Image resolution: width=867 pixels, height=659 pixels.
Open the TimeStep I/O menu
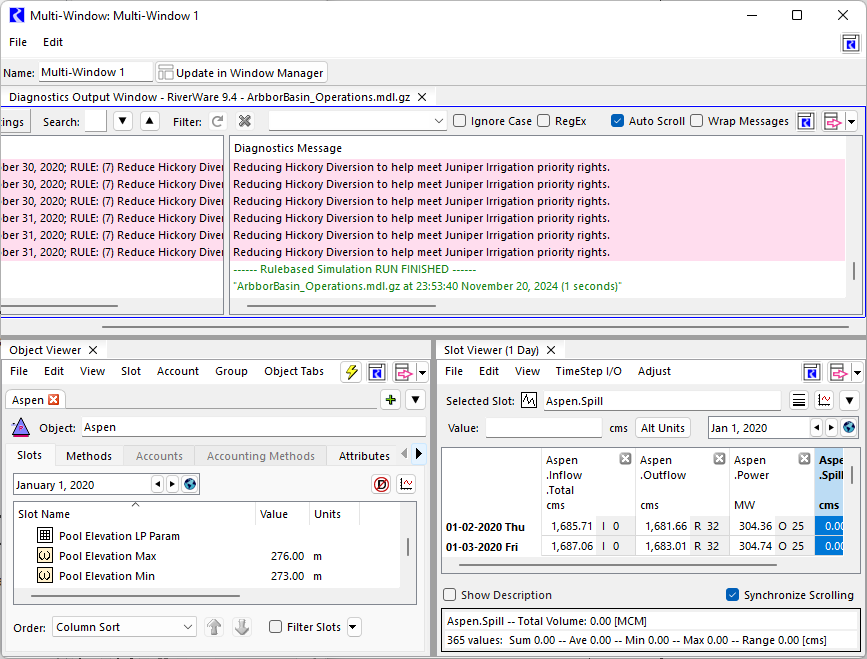(x=588, y=371)
